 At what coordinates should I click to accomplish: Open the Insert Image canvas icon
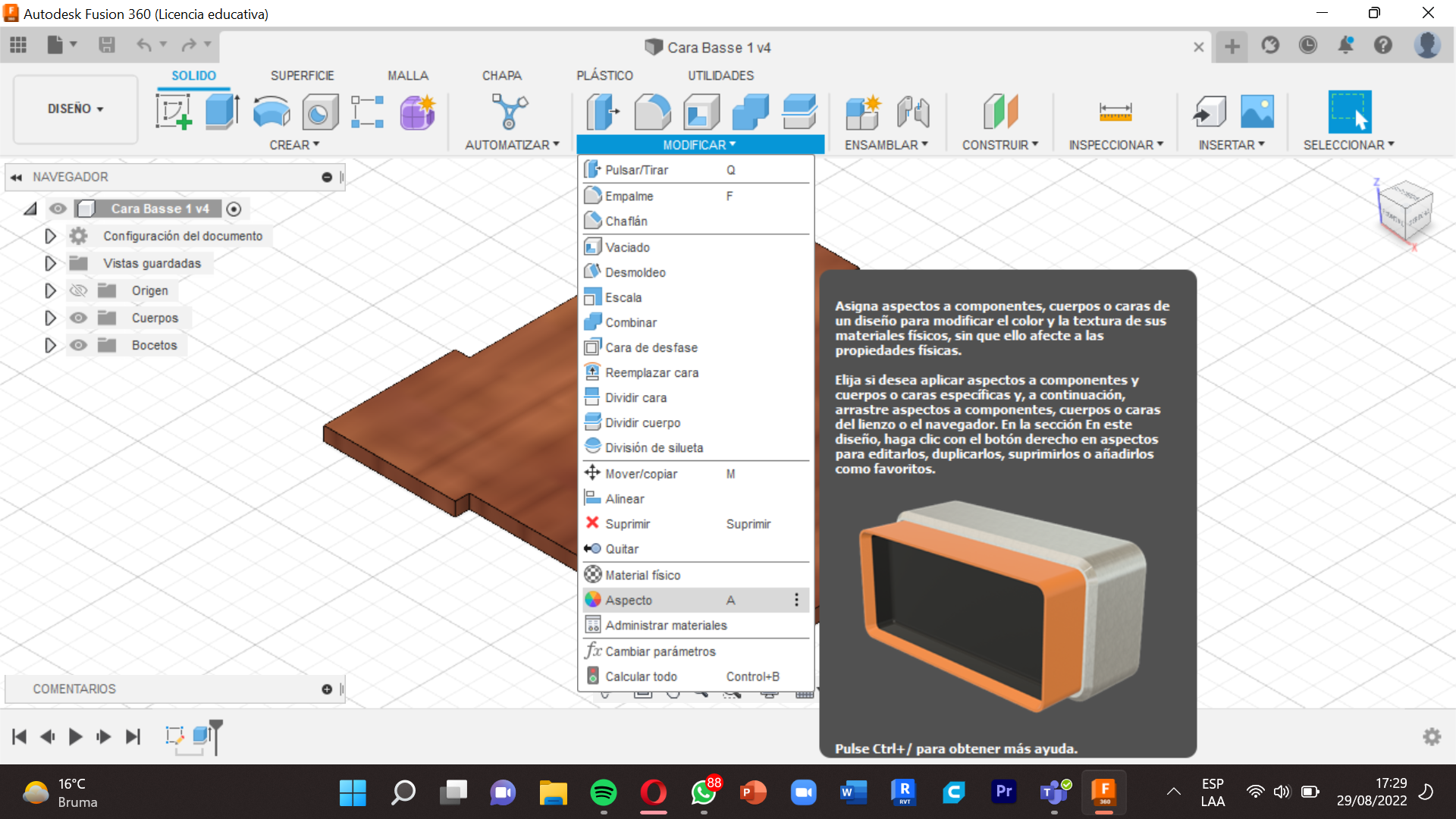[1257, 112]
